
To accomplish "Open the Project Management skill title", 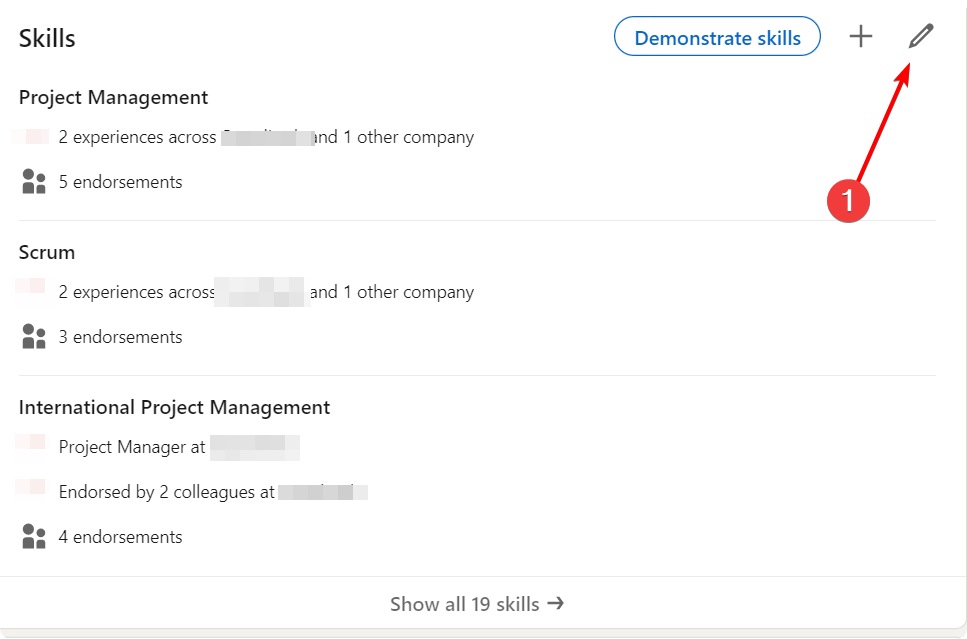I will 113,97.
